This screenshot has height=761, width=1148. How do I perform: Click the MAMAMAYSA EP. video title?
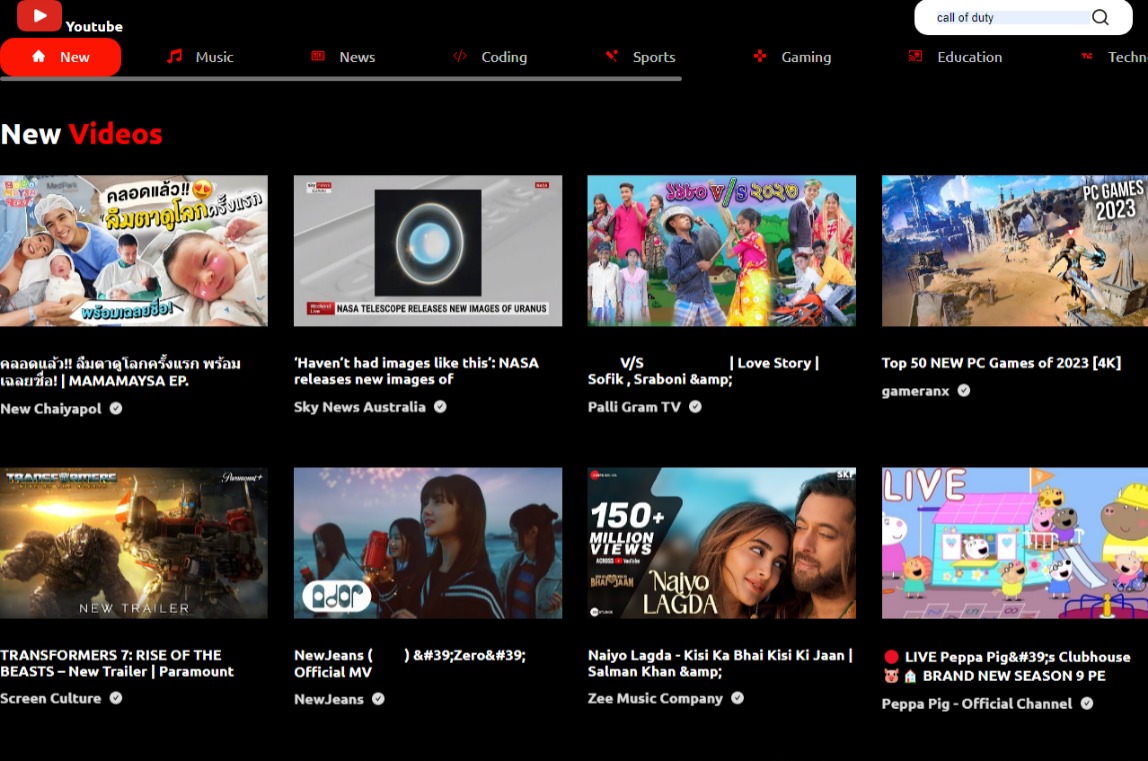point(121,371)
